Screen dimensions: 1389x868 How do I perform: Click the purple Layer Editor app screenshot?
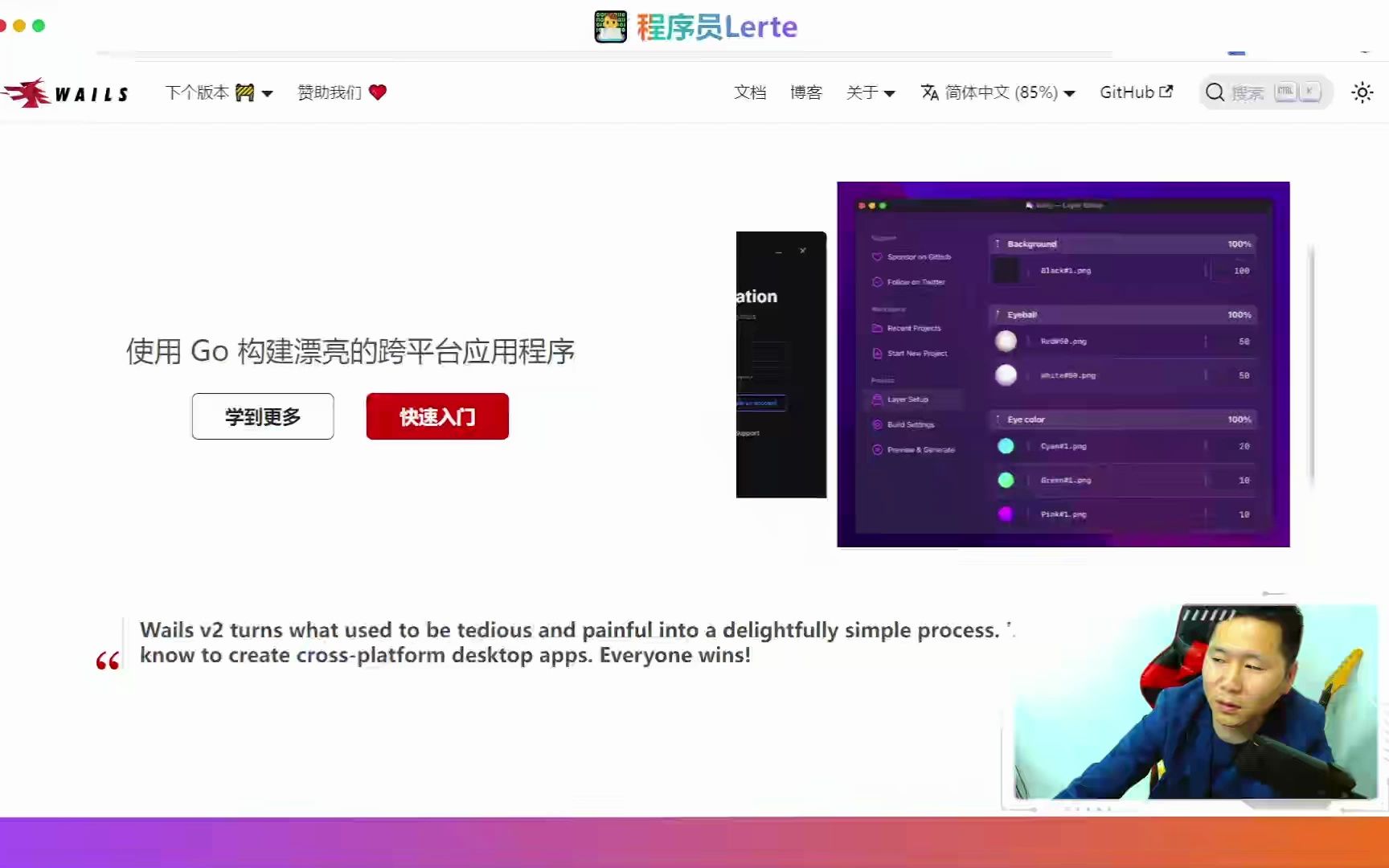[1063, 364]
